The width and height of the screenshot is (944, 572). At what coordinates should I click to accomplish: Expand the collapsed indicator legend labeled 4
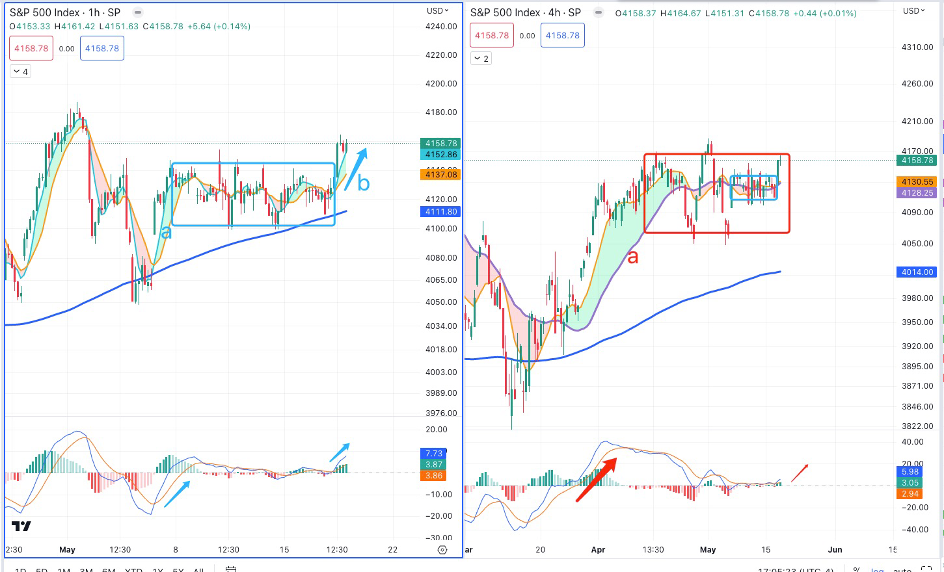click(20, 72)
